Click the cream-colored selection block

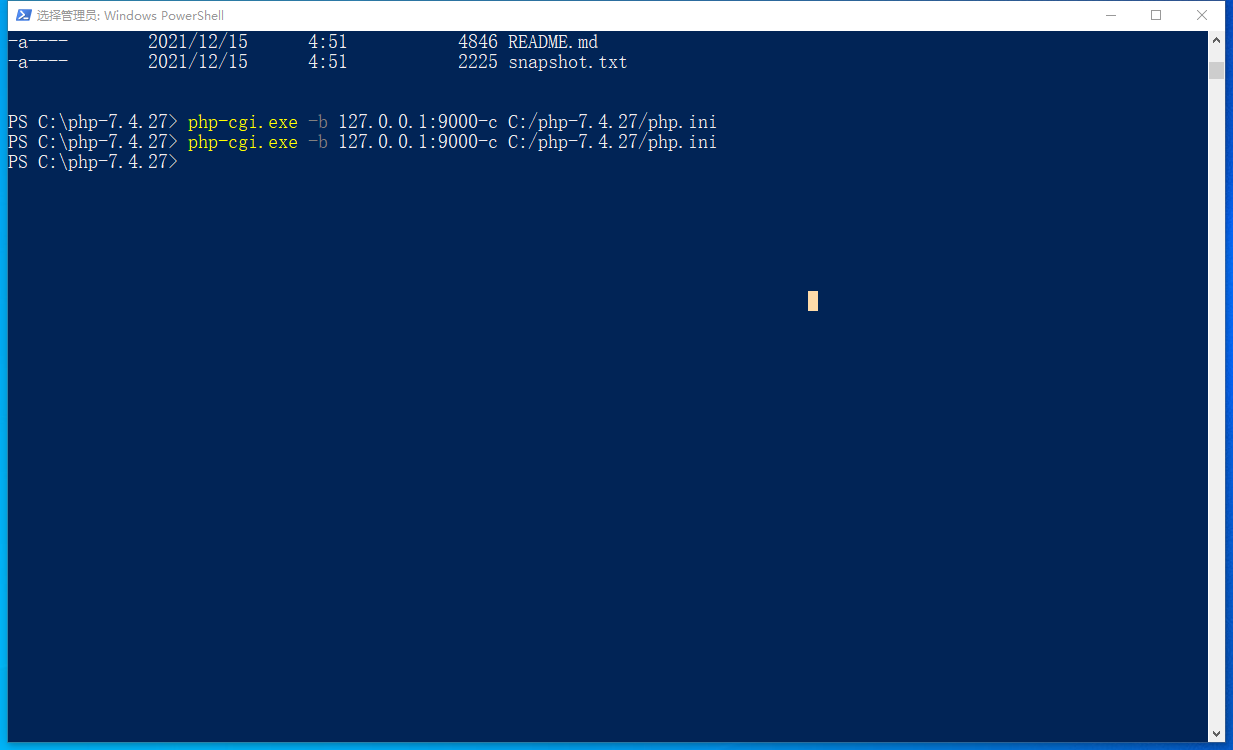813,301
